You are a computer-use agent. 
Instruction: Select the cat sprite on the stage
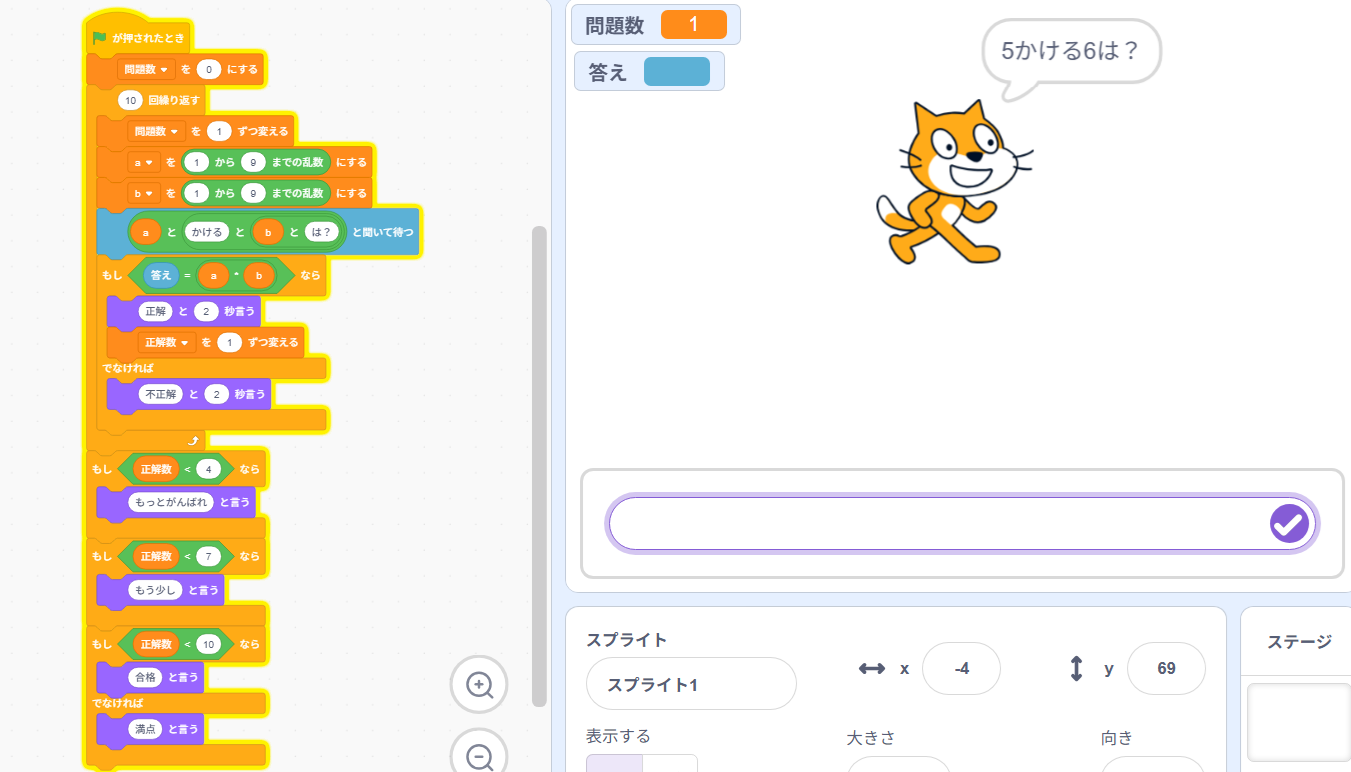click(x=953, y=182)
